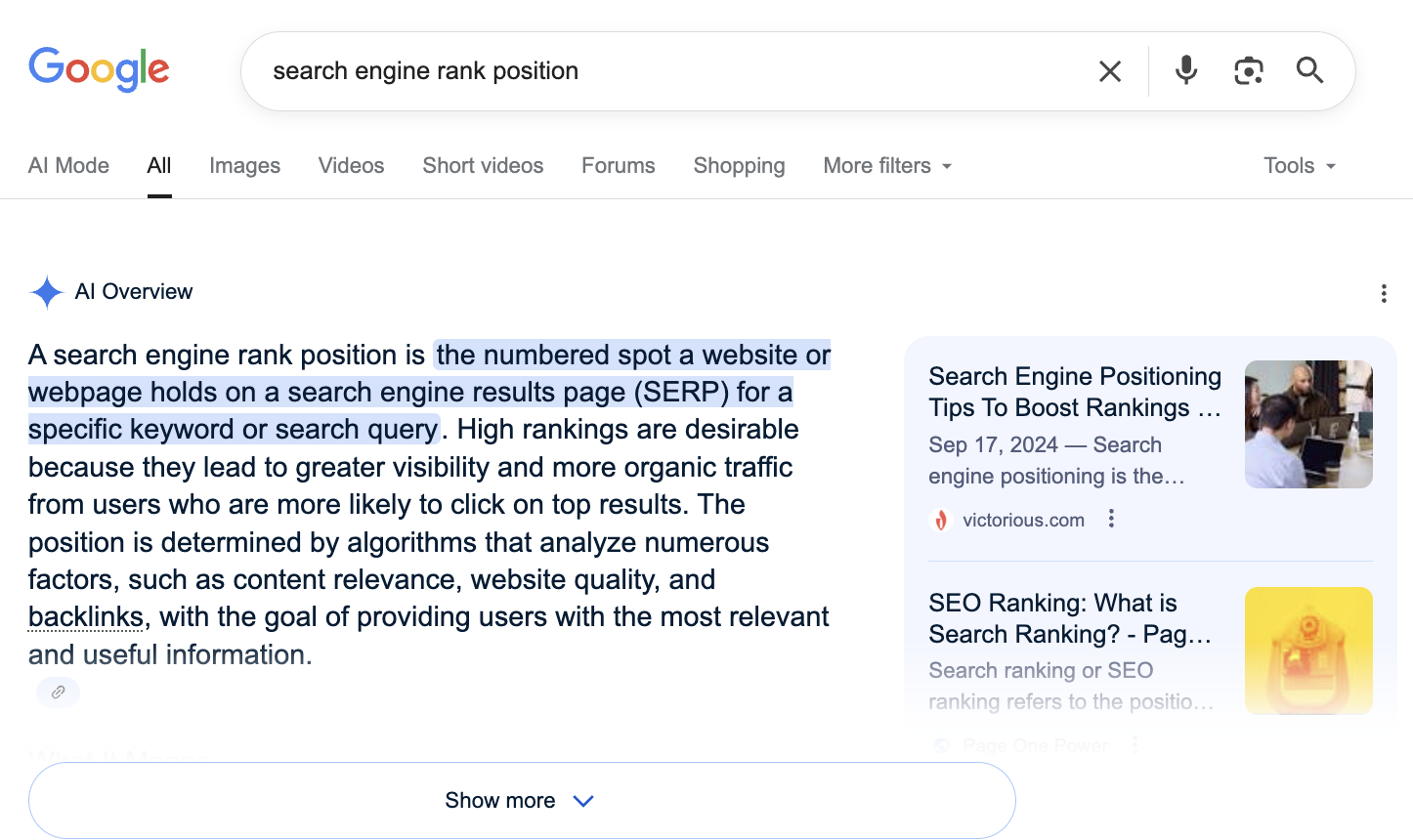Open the AI Overview three-dot options menu
Viewport: 1413px width, 840px height.
click(x=1383, y=294)
